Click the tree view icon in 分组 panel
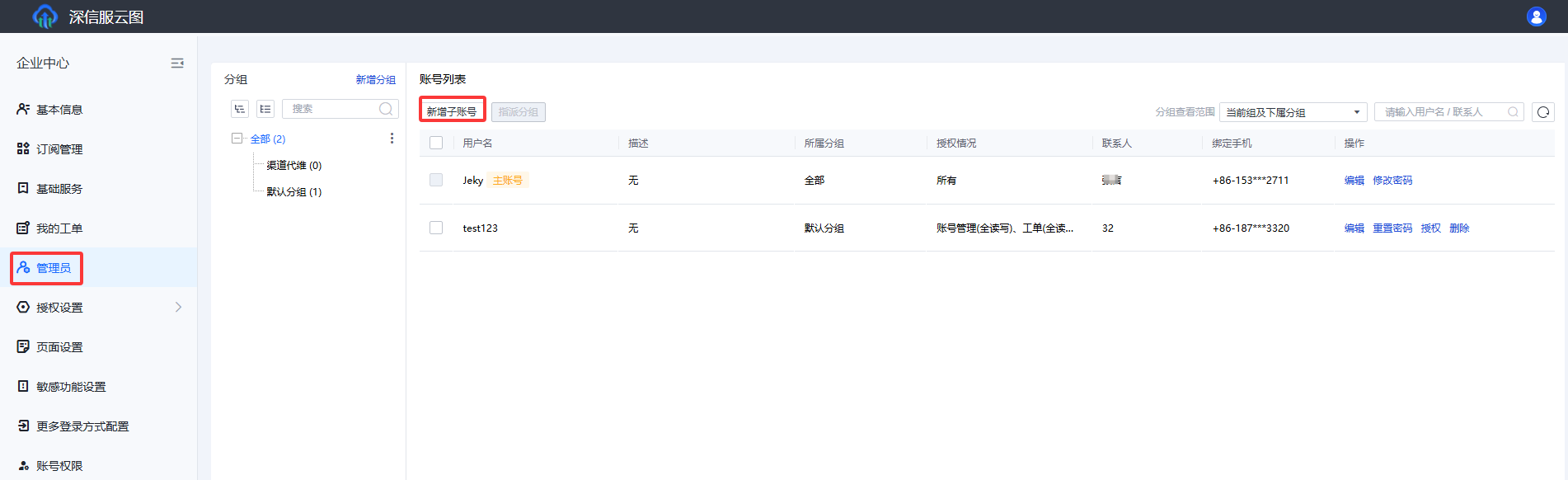Screen dimensions: 1568x480 tap(240, 109)
